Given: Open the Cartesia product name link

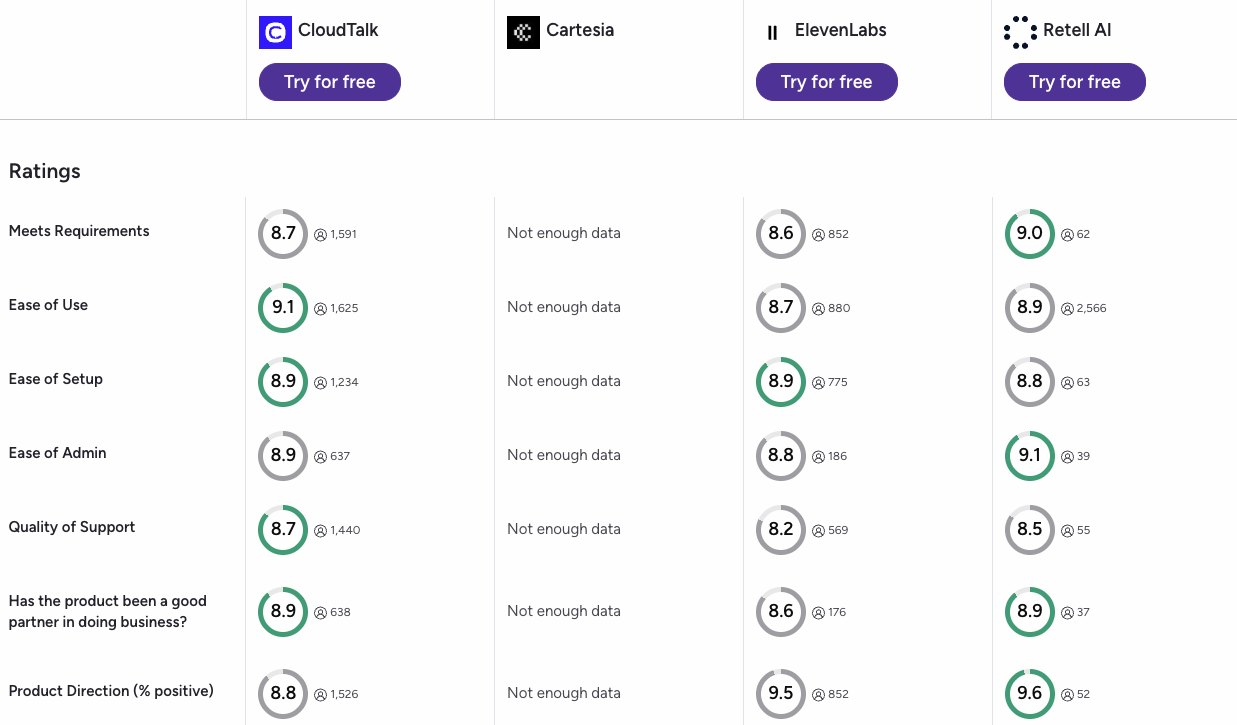Looking at the screenshot, I should click(580, 30).
